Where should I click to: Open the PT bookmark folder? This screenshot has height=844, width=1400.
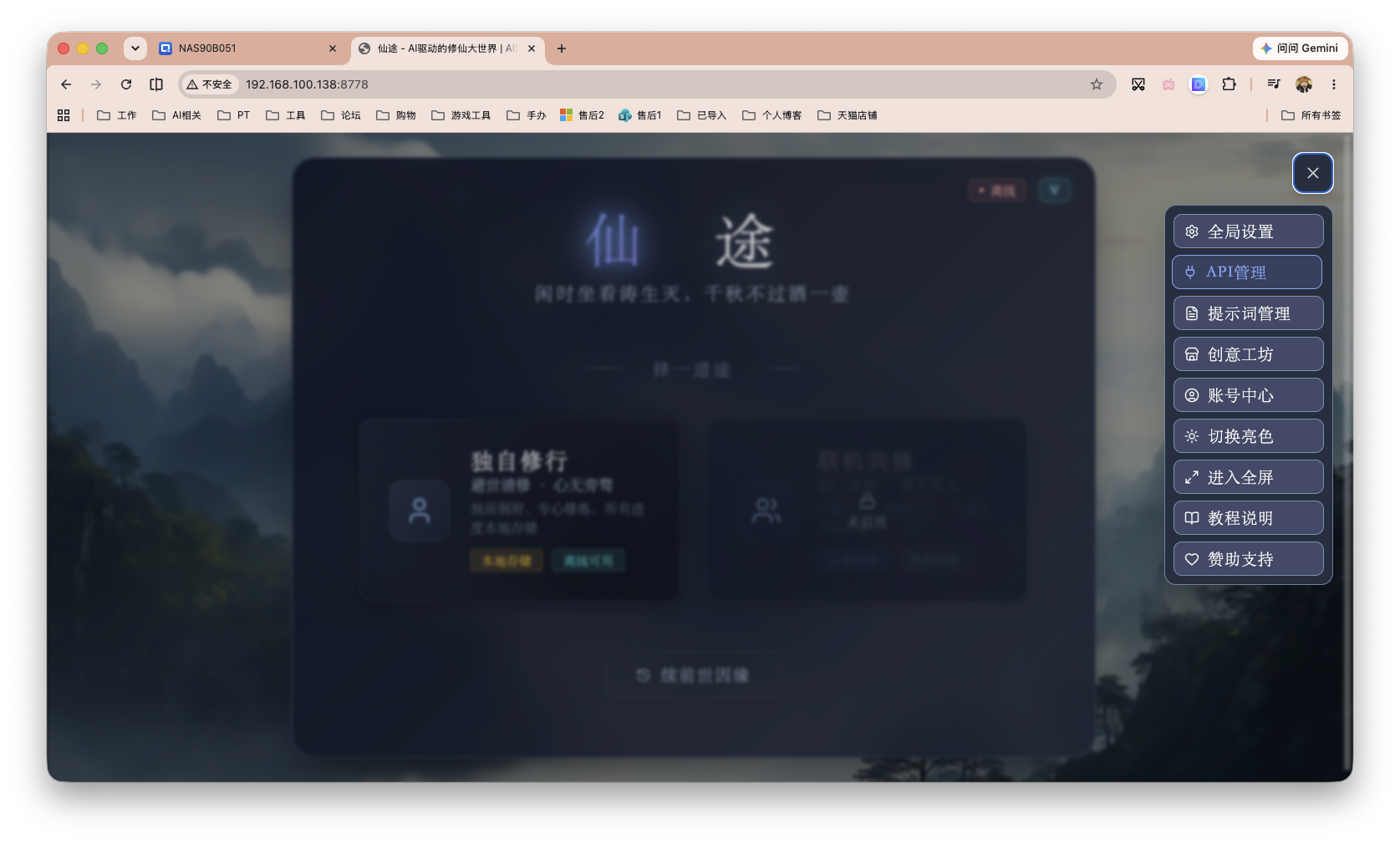233,115
